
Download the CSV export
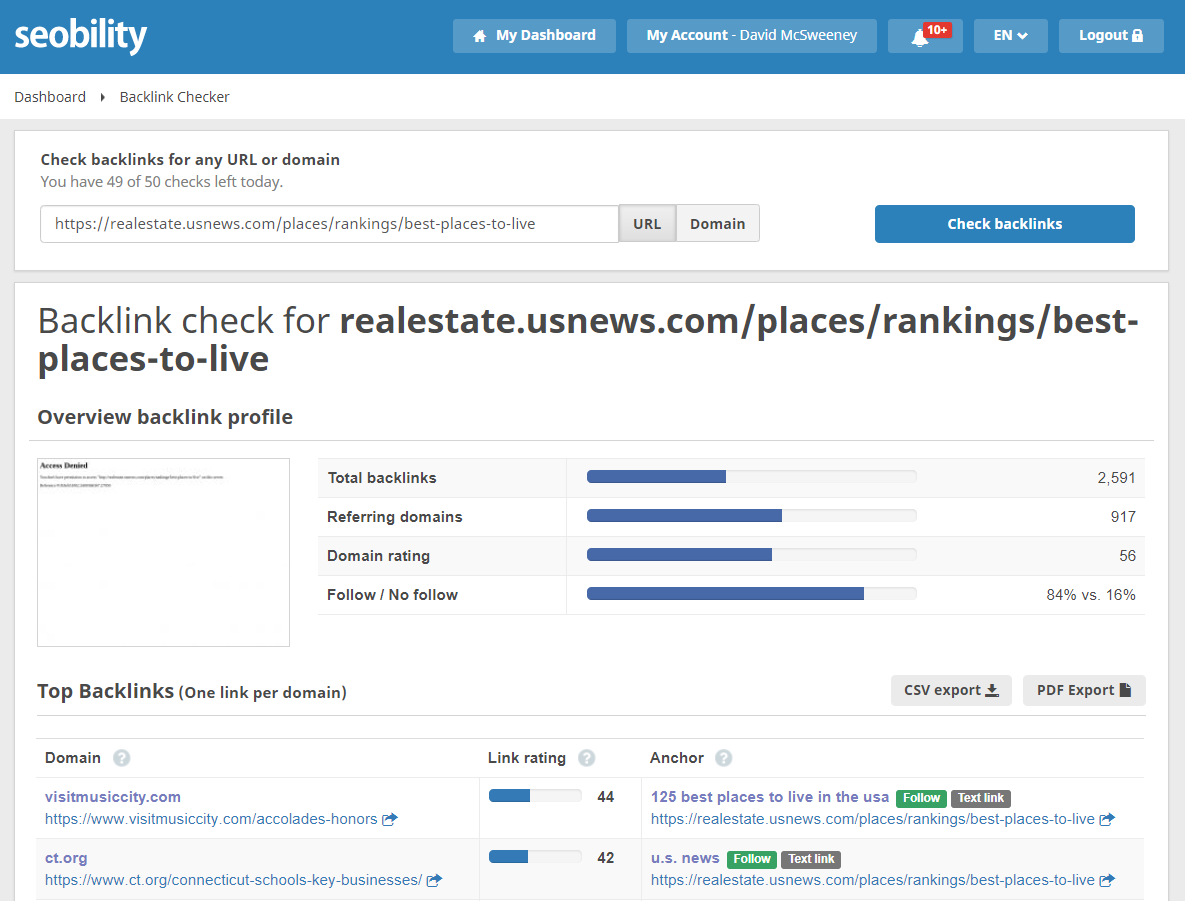(950, 690)
